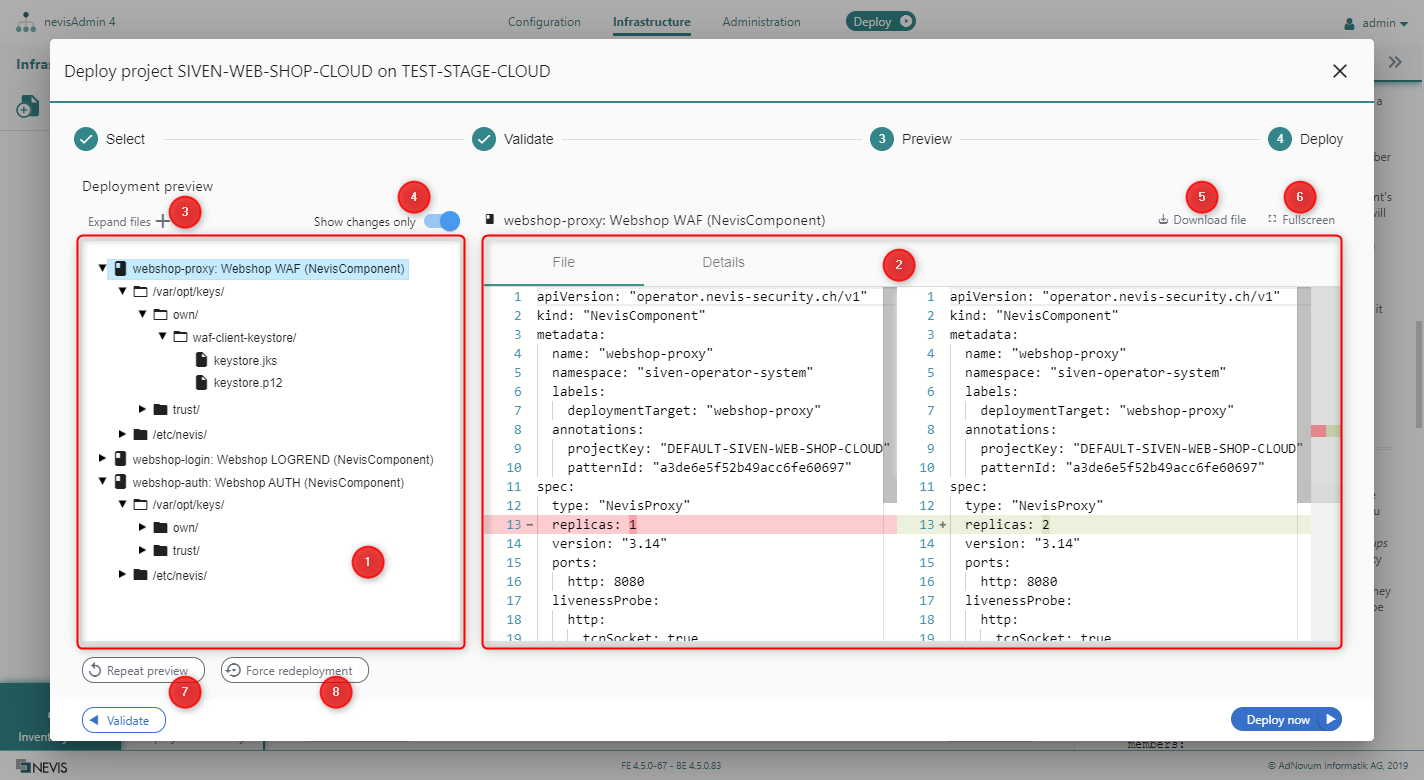Click the Validate step checkmark icon
The height and width of the screenshot is (780, 1424).
coord(484,139)
